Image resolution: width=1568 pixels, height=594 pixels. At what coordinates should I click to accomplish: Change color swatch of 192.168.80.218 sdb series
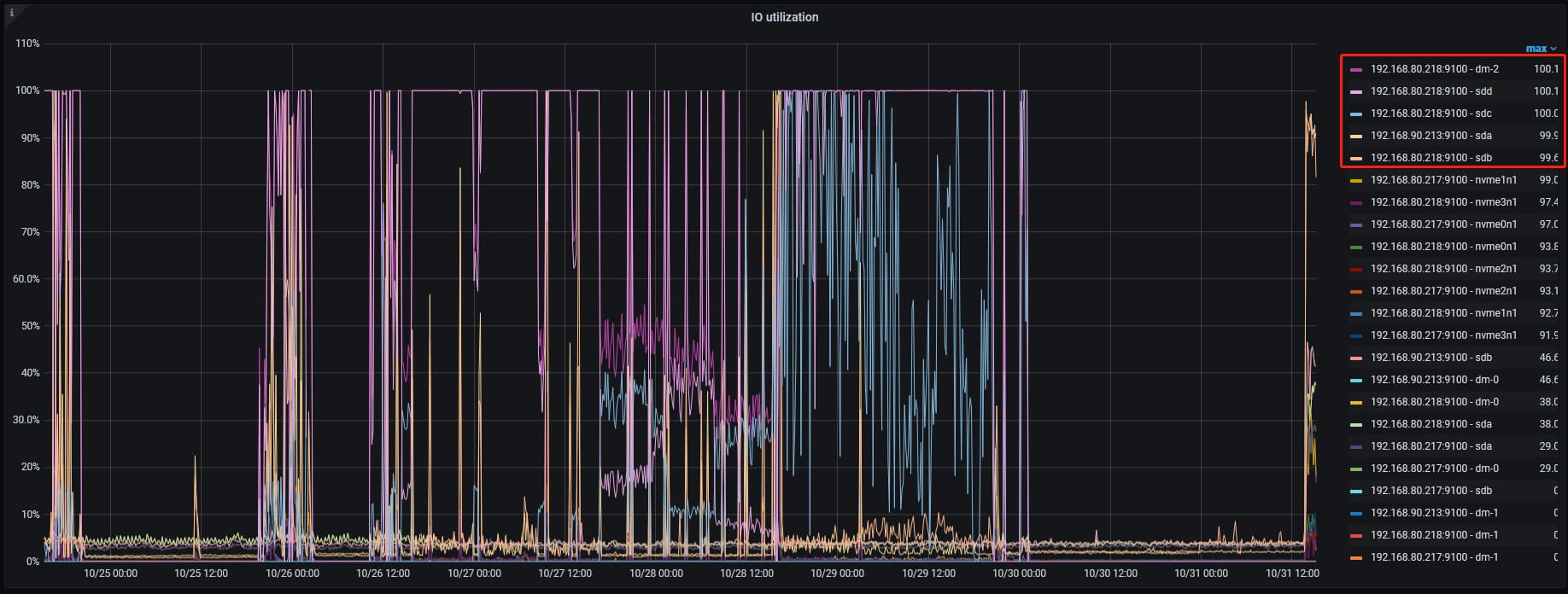[1356, 158]
